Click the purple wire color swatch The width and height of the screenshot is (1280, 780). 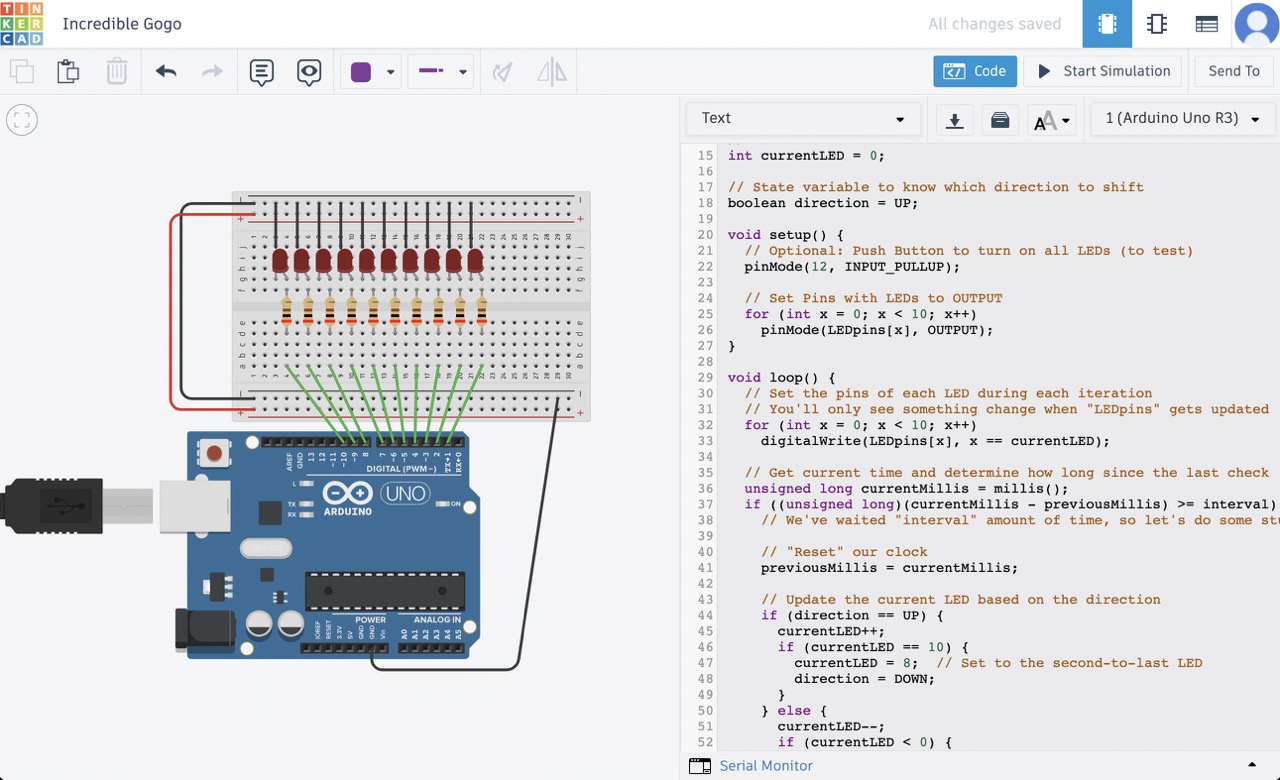tap(361, 72)
